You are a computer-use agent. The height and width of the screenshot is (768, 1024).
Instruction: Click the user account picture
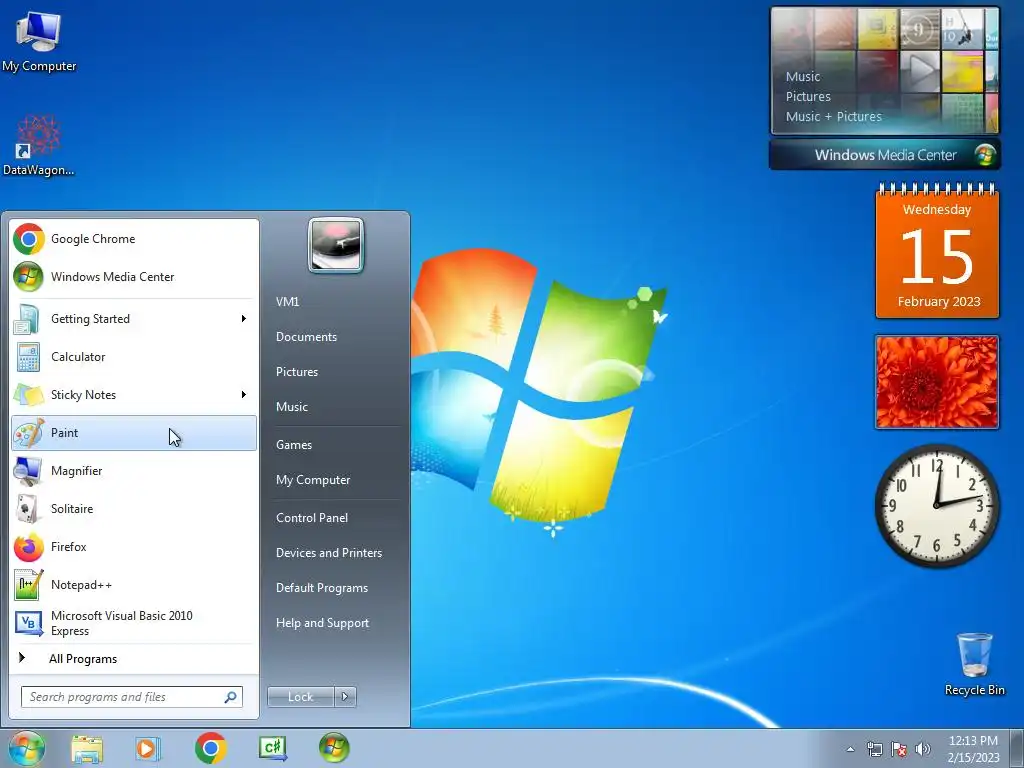point(336,245)
